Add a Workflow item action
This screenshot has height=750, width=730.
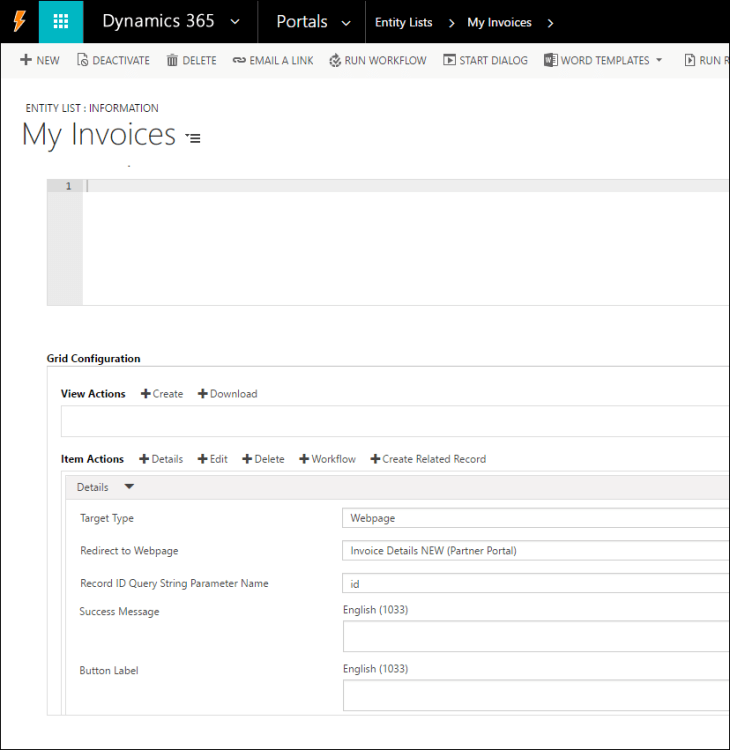coord(328,459)
